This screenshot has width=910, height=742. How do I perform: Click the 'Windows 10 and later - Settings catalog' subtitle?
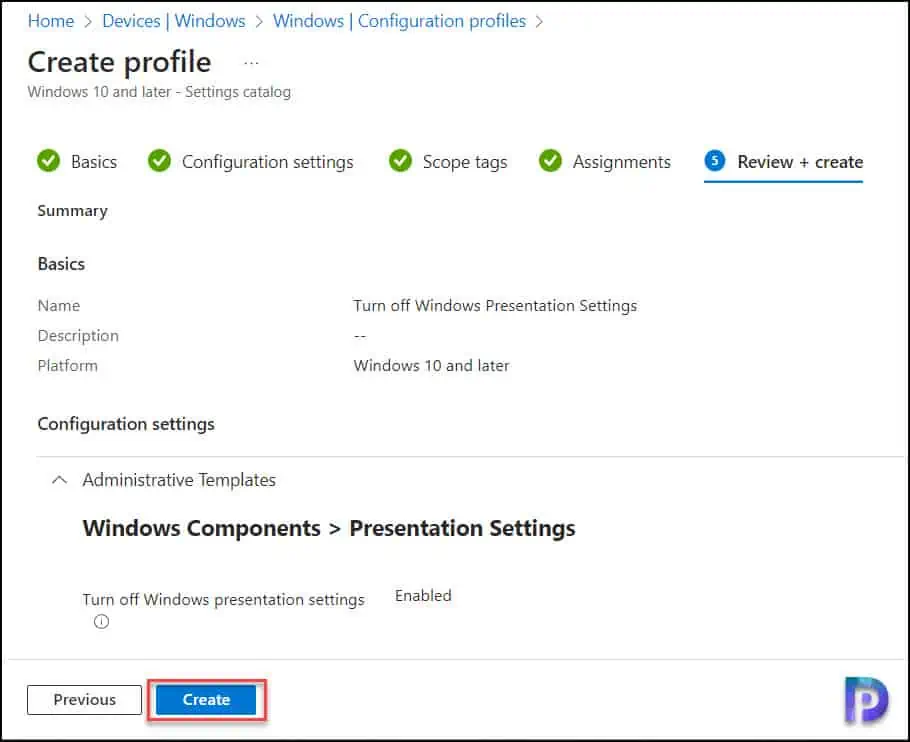pyautogui.click(x=159, y=92)
